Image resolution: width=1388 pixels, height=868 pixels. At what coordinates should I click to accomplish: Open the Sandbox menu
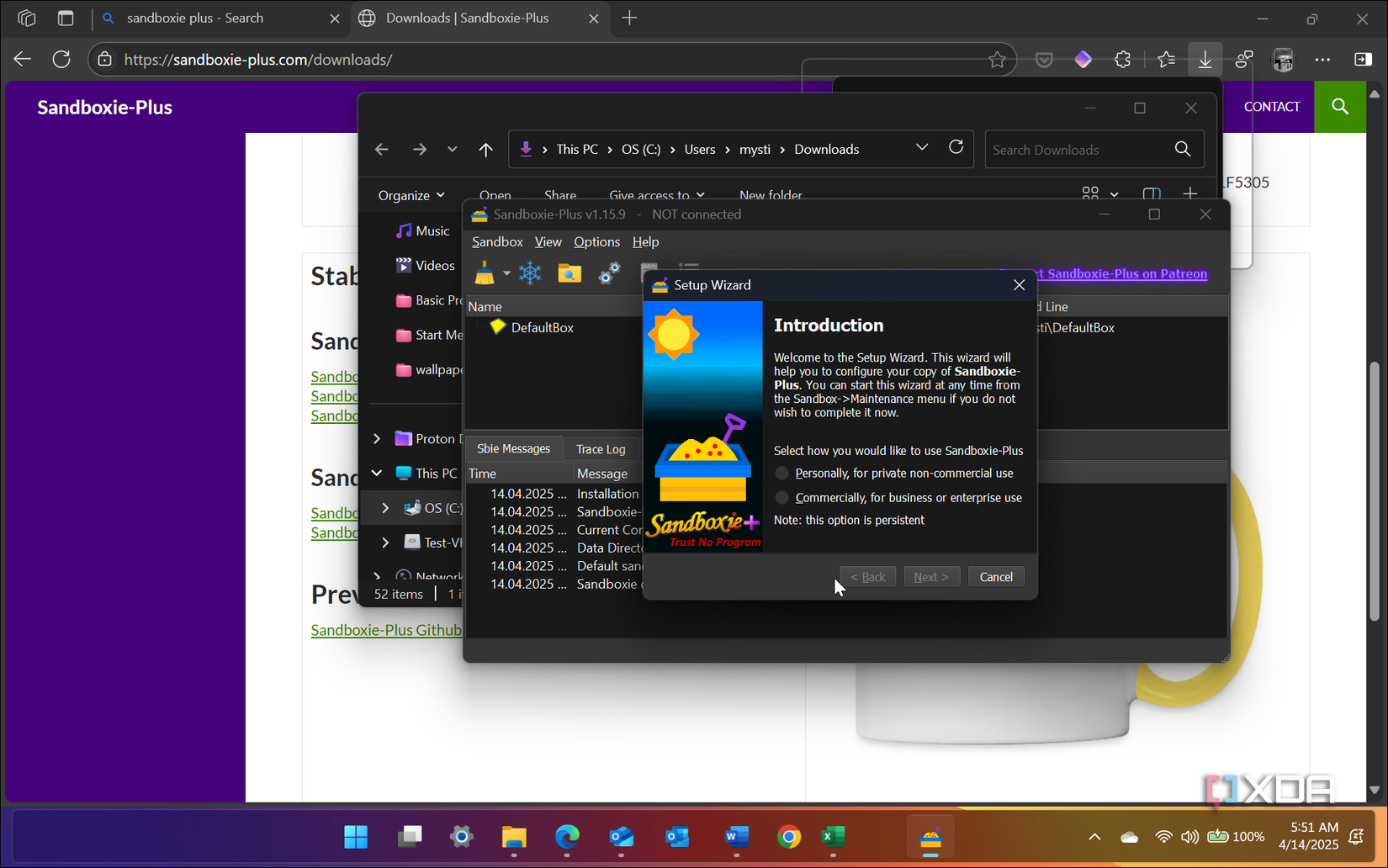tap(497, 241)
